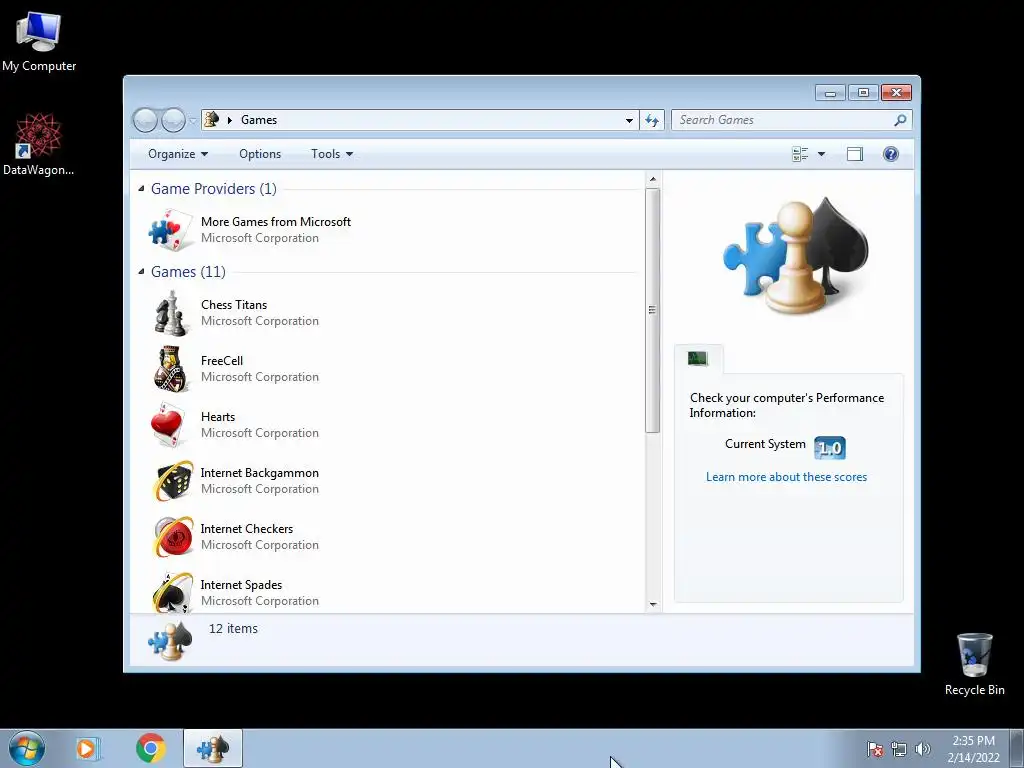Click the Games icon in the details bar
Image resolution: width=1024 pixels, height=768 pixels.
click(x=170, y=640)
